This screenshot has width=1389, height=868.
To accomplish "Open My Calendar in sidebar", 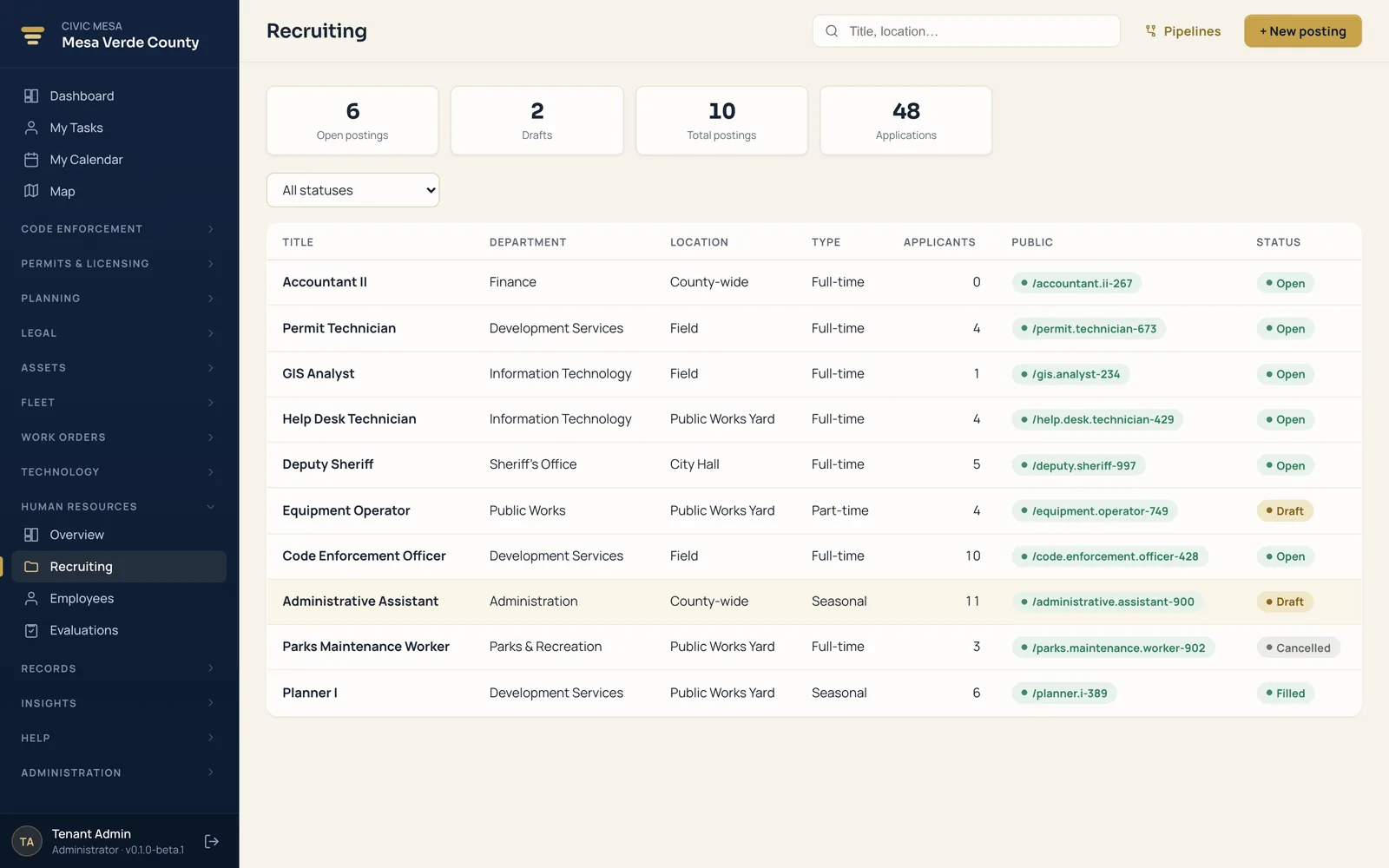I will pos(119,160).
